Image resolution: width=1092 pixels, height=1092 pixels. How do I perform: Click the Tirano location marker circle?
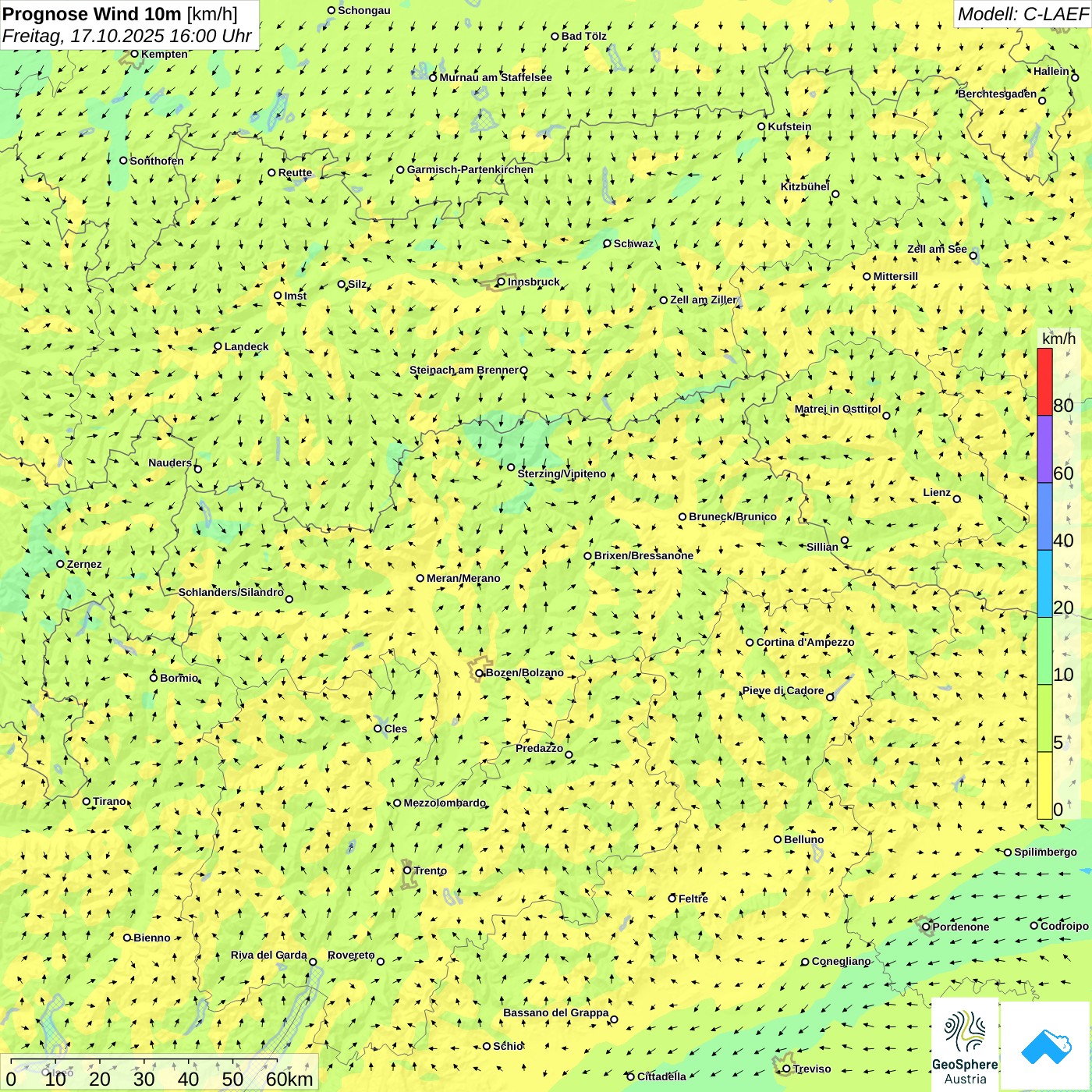click(87, 801)
